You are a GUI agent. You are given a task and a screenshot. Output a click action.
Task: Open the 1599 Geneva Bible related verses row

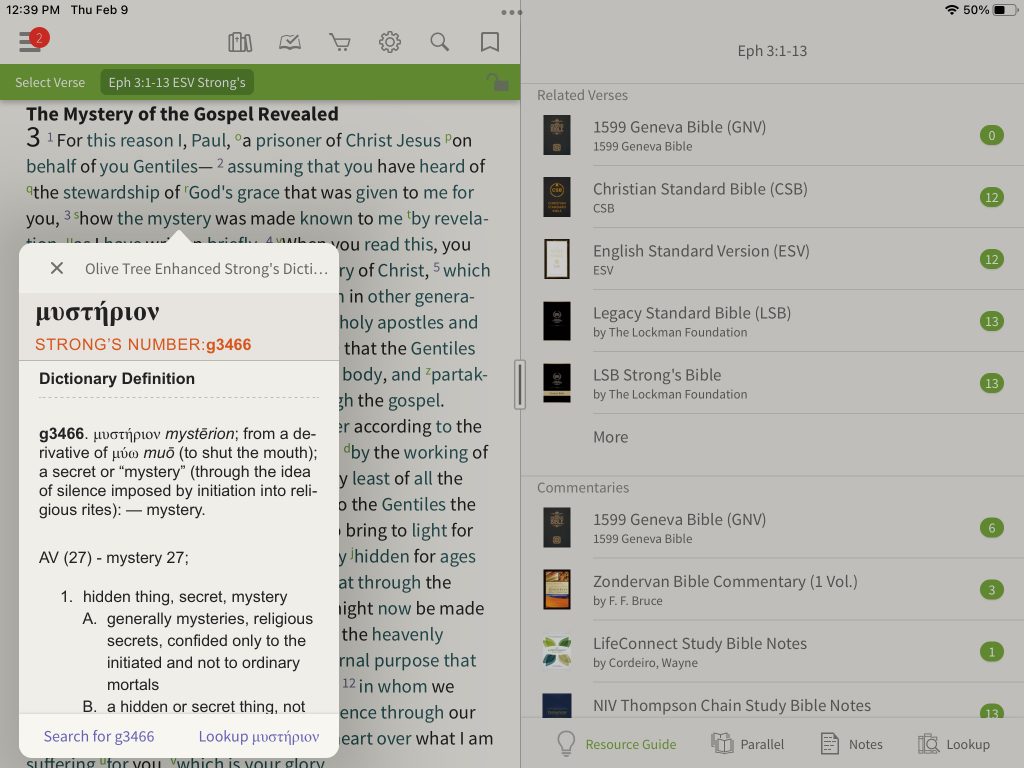pyautogui.click(x=773, y=135)
